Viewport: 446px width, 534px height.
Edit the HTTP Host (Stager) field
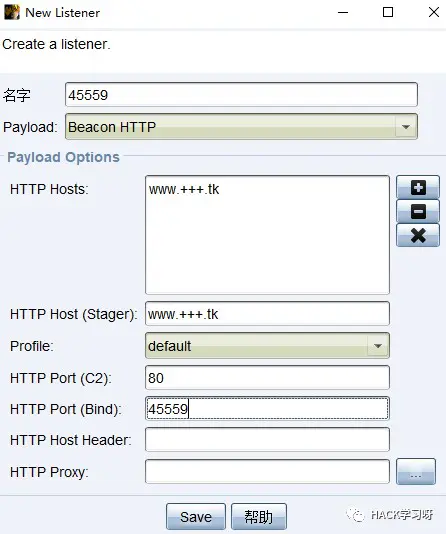(x=267, y=313)
